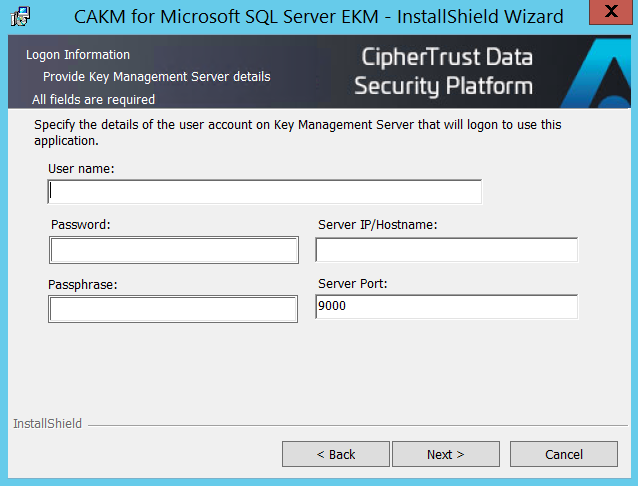The image size is (638, 486).
Task: Click the "User name:" label
Action: tap(81, 168)
